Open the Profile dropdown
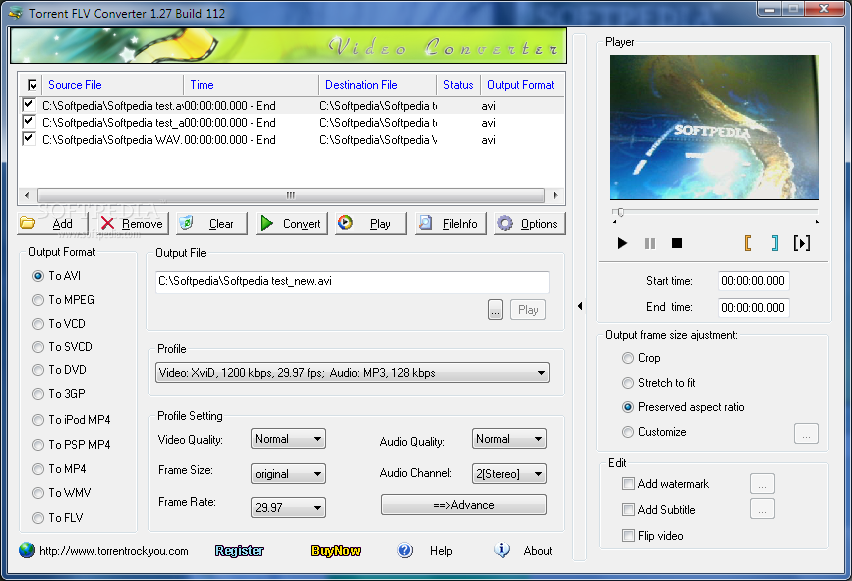This screenshot has height=581, width=852. [352, 373]
